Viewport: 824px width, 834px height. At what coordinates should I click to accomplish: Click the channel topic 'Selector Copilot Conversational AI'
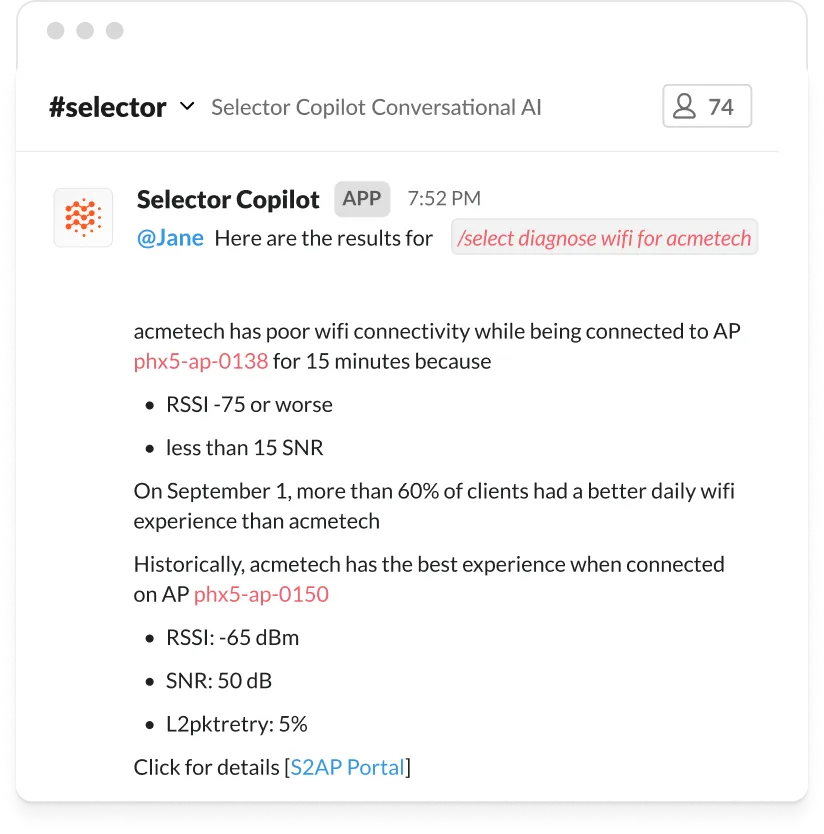coord(376,107)
